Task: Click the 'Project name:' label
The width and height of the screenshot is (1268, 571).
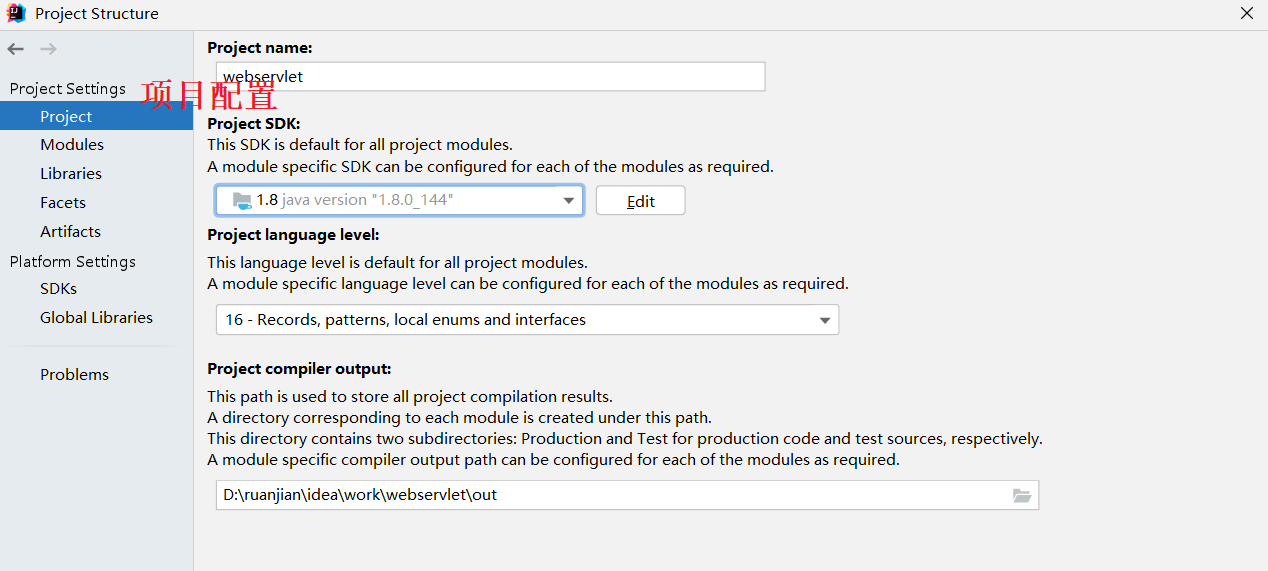Action: tap(260, 48)
